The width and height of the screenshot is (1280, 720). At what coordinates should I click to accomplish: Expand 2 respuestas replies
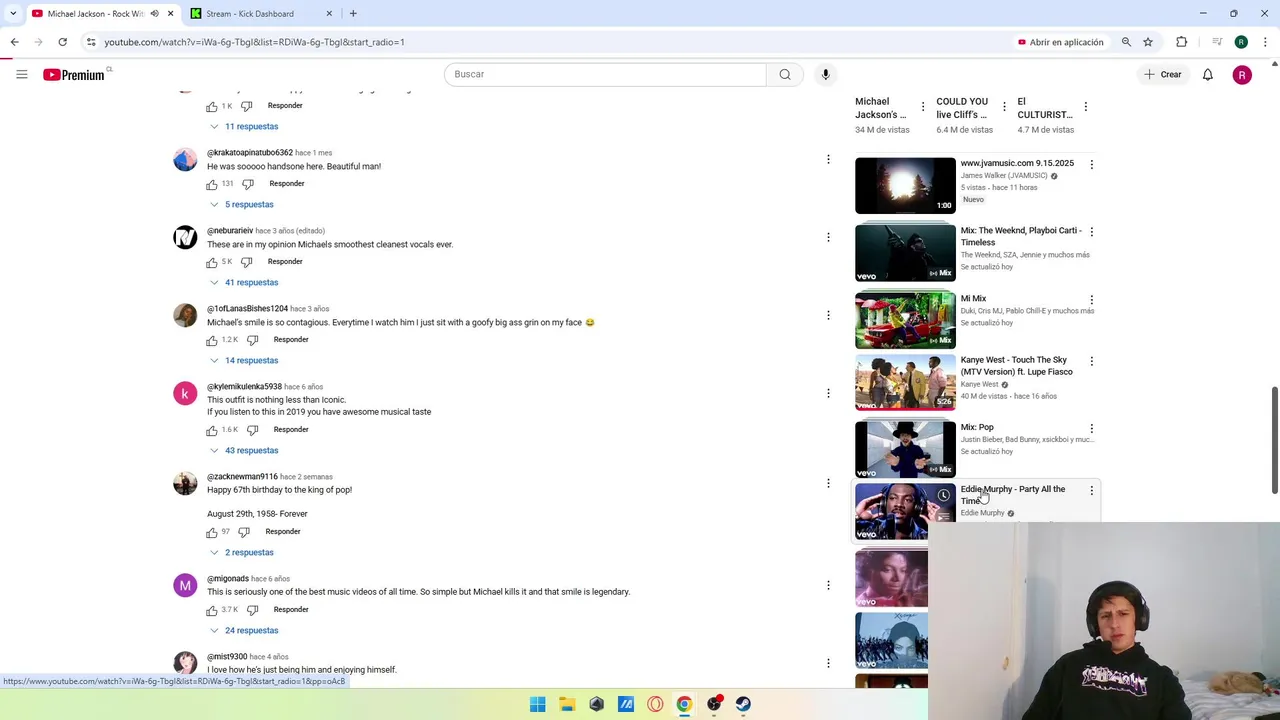(241, 553)
